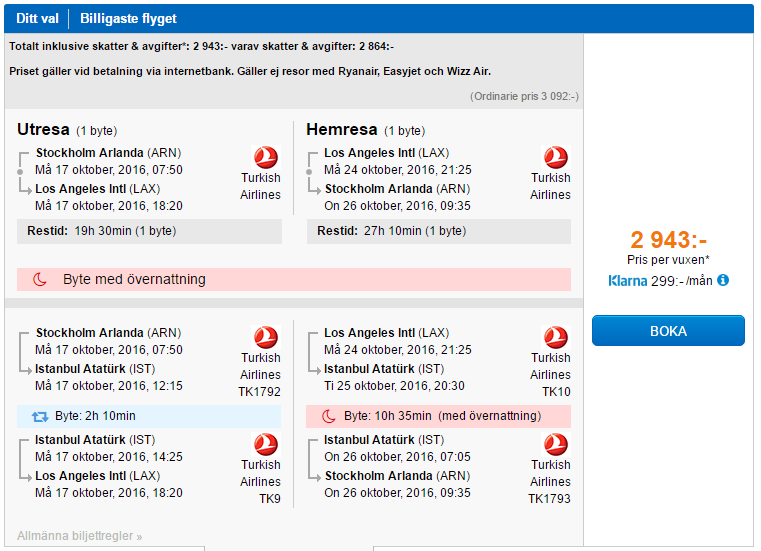Open the Billigaste flyget tab
761x551 pixels.
pyautogui.click(x=128, y=18)
